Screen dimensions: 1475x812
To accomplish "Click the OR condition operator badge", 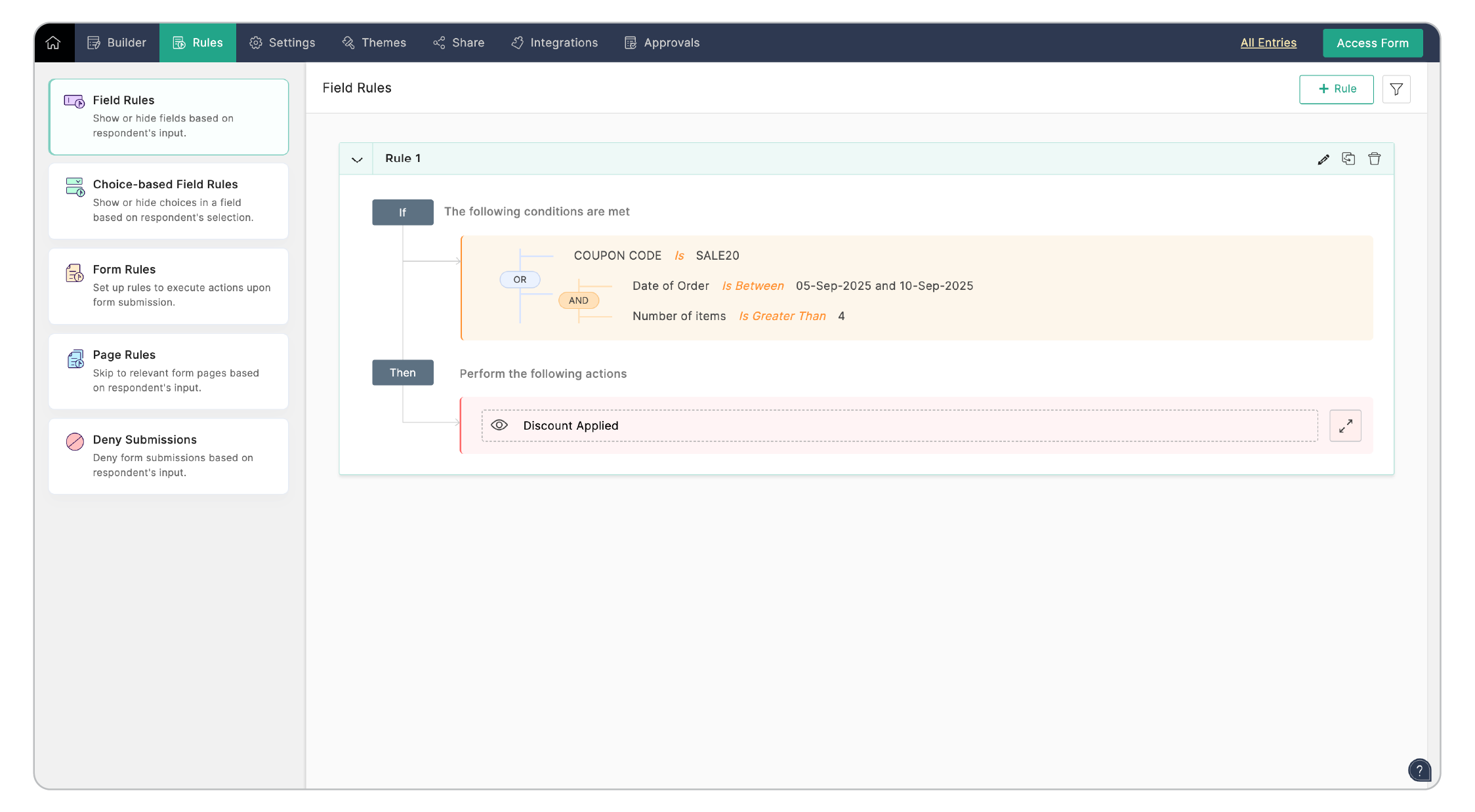I will [520, 279].
